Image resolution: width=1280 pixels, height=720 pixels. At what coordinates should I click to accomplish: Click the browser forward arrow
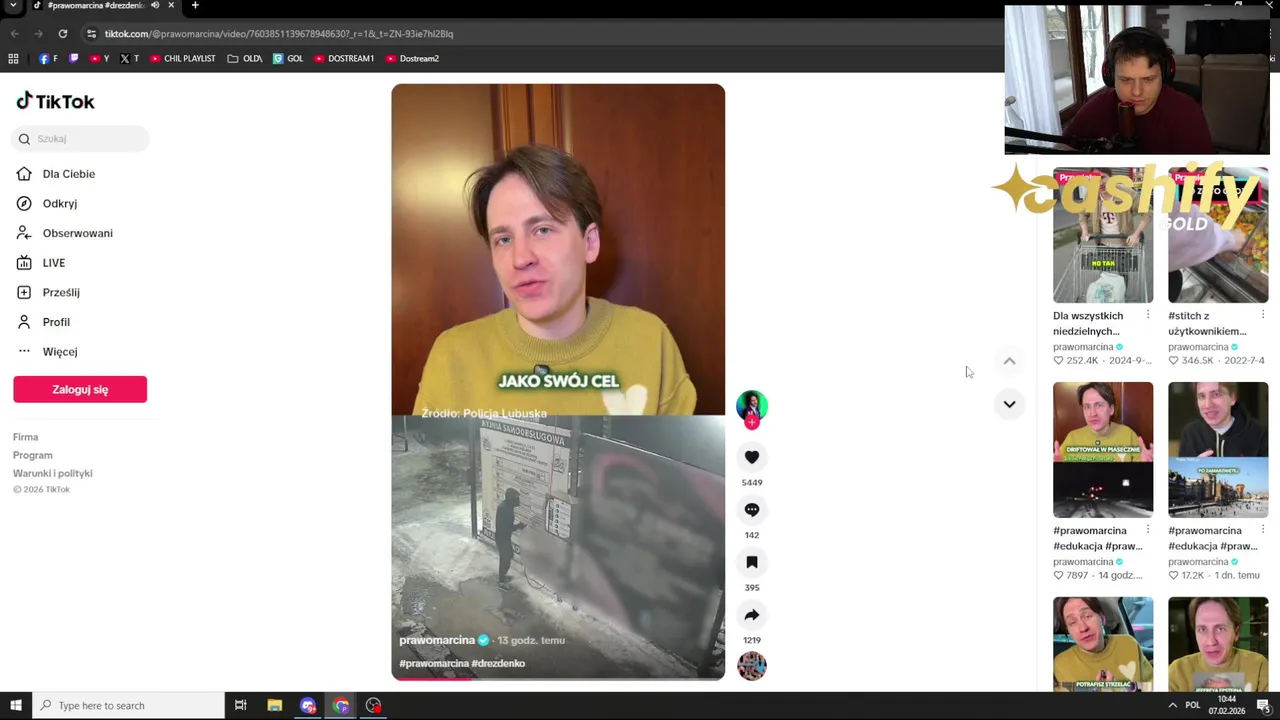tap(38, 34)
